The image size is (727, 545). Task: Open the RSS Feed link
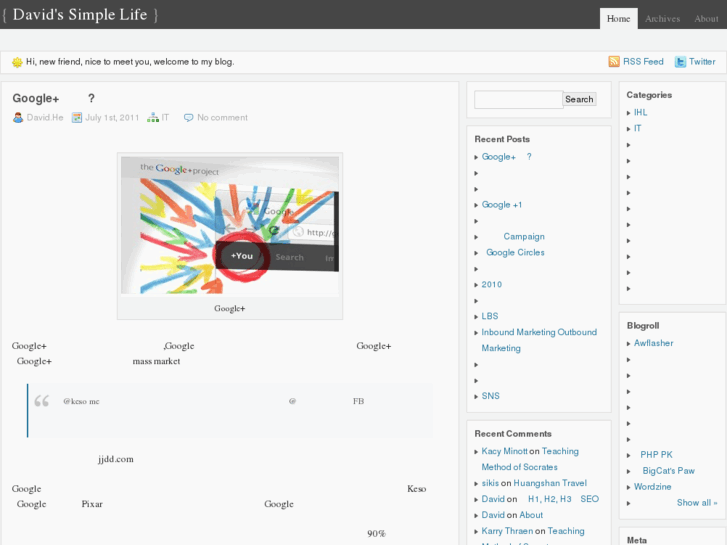click(643, 62)
